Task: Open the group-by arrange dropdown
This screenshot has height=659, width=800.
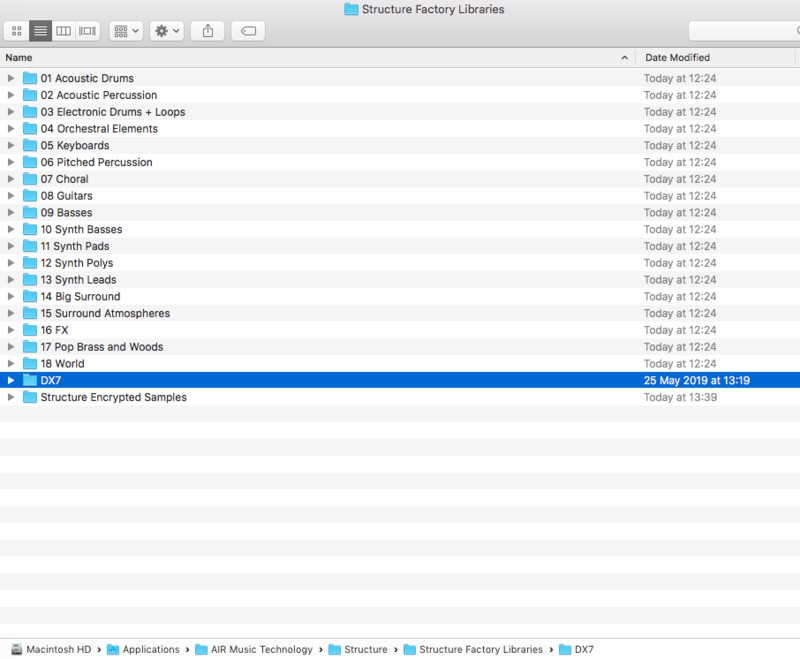Action: [127, 31]
